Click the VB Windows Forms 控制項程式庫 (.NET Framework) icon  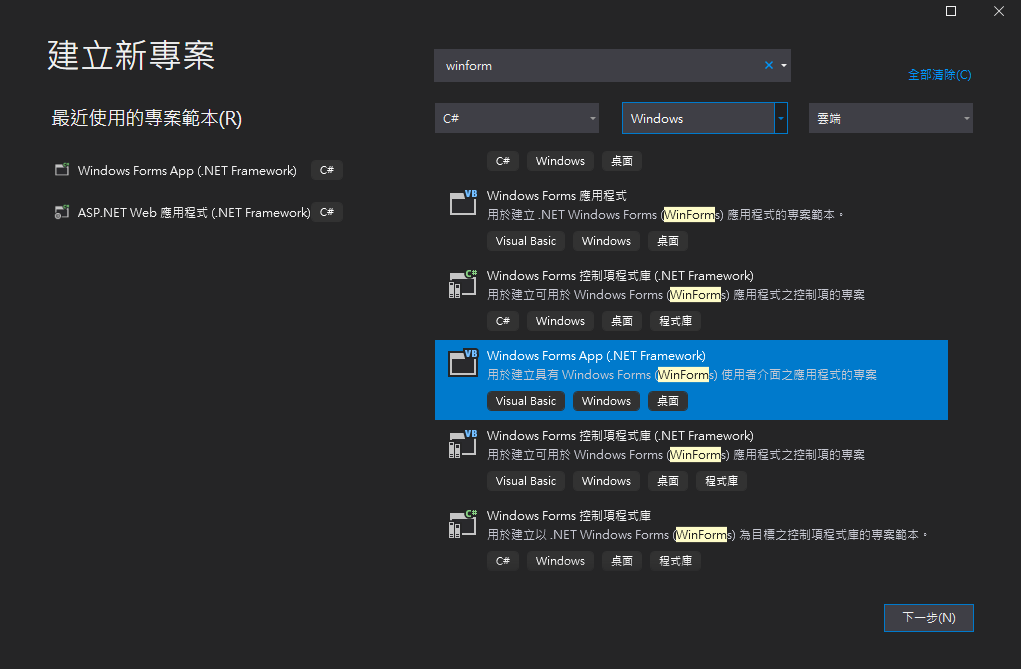pyautogui.click(x=463, y=444)
